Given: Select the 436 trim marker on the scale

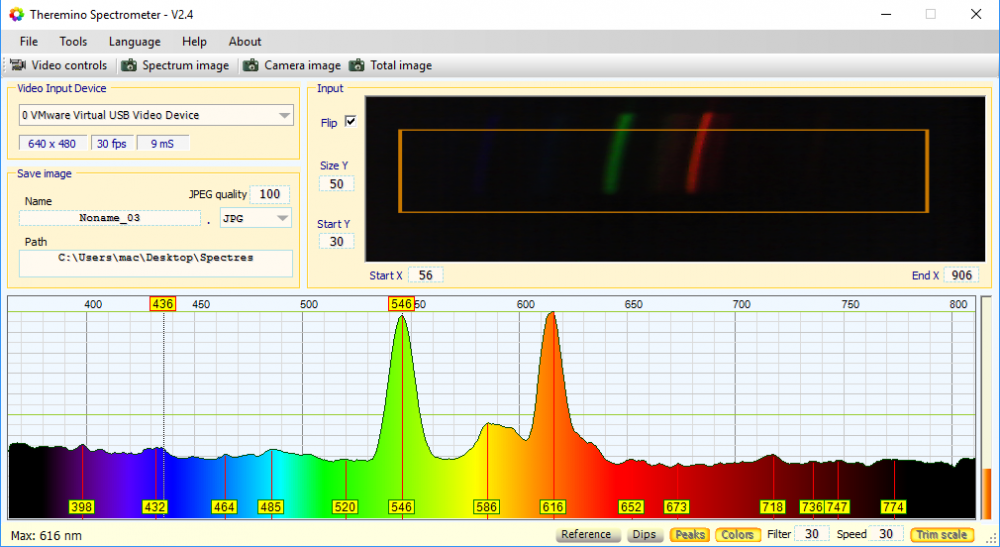Looking at the screenshot, I should 163,304.
